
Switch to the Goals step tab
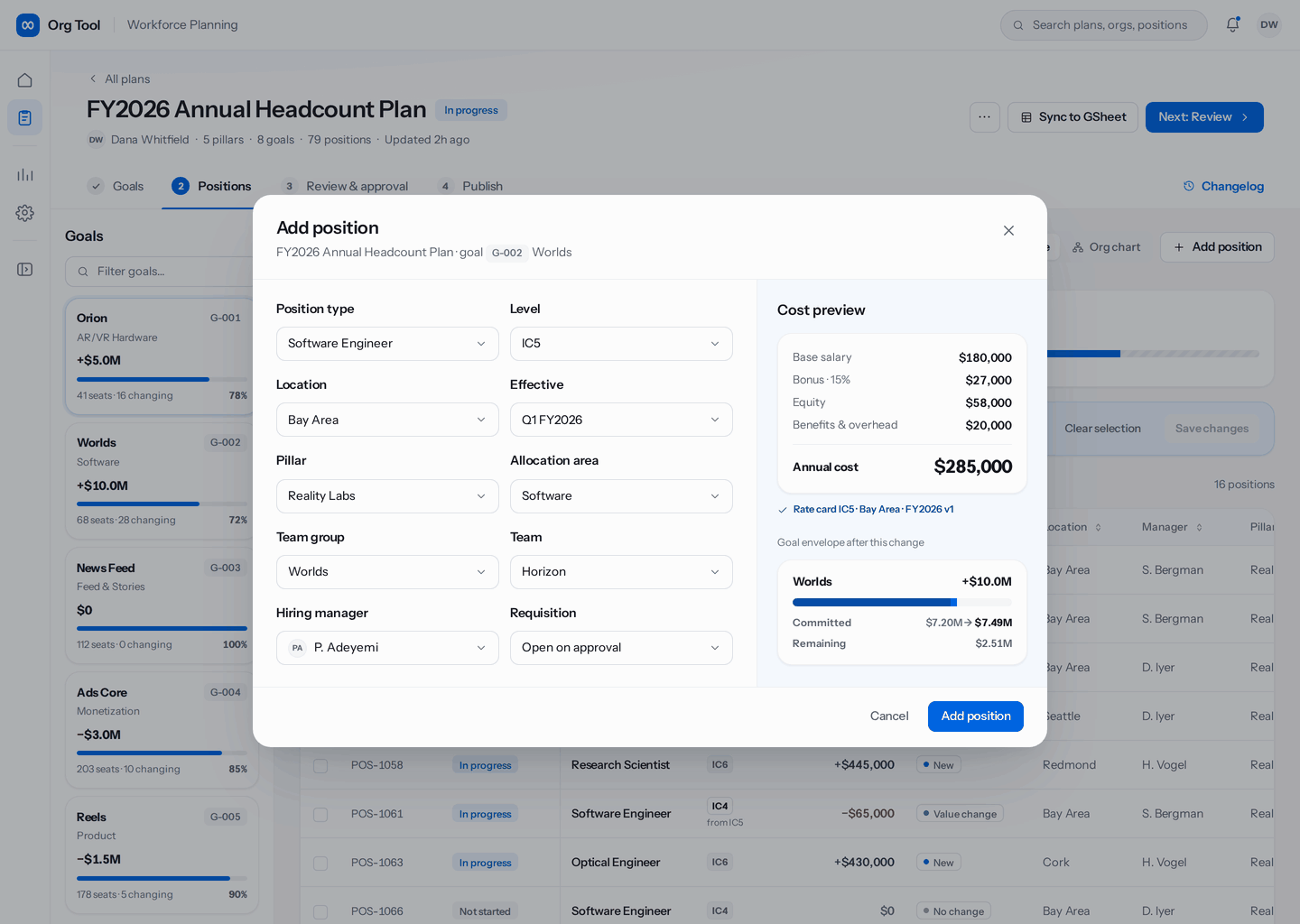[116, 186]
